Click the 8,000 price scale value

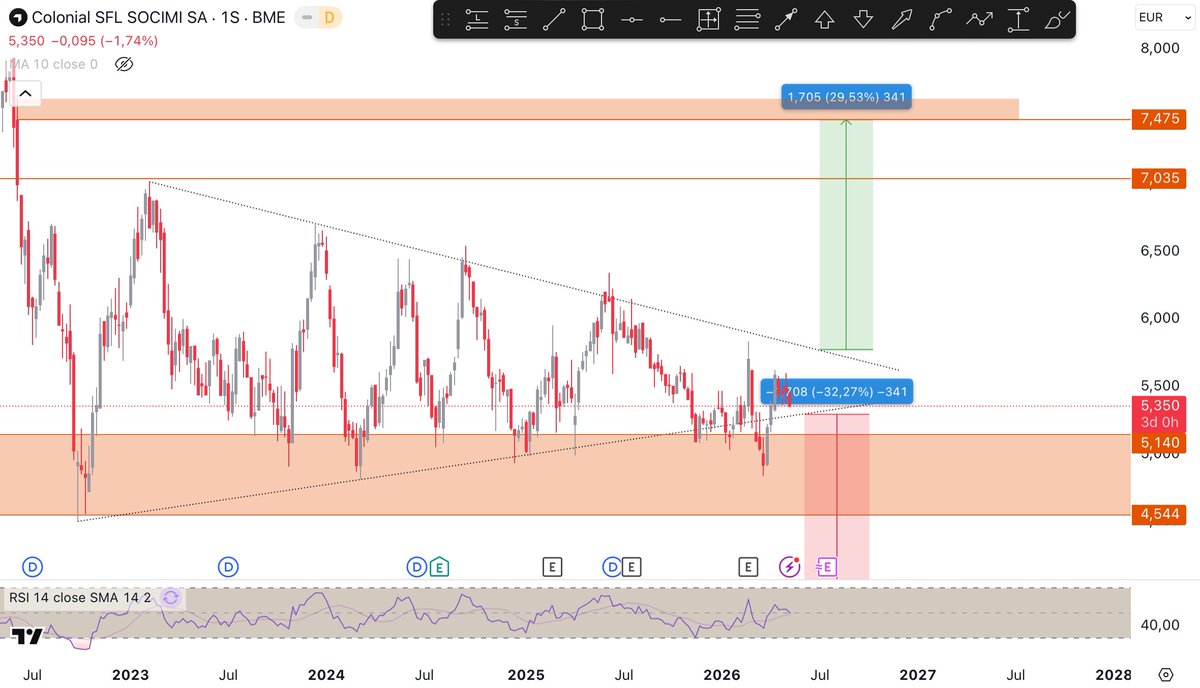point(1160,47)
